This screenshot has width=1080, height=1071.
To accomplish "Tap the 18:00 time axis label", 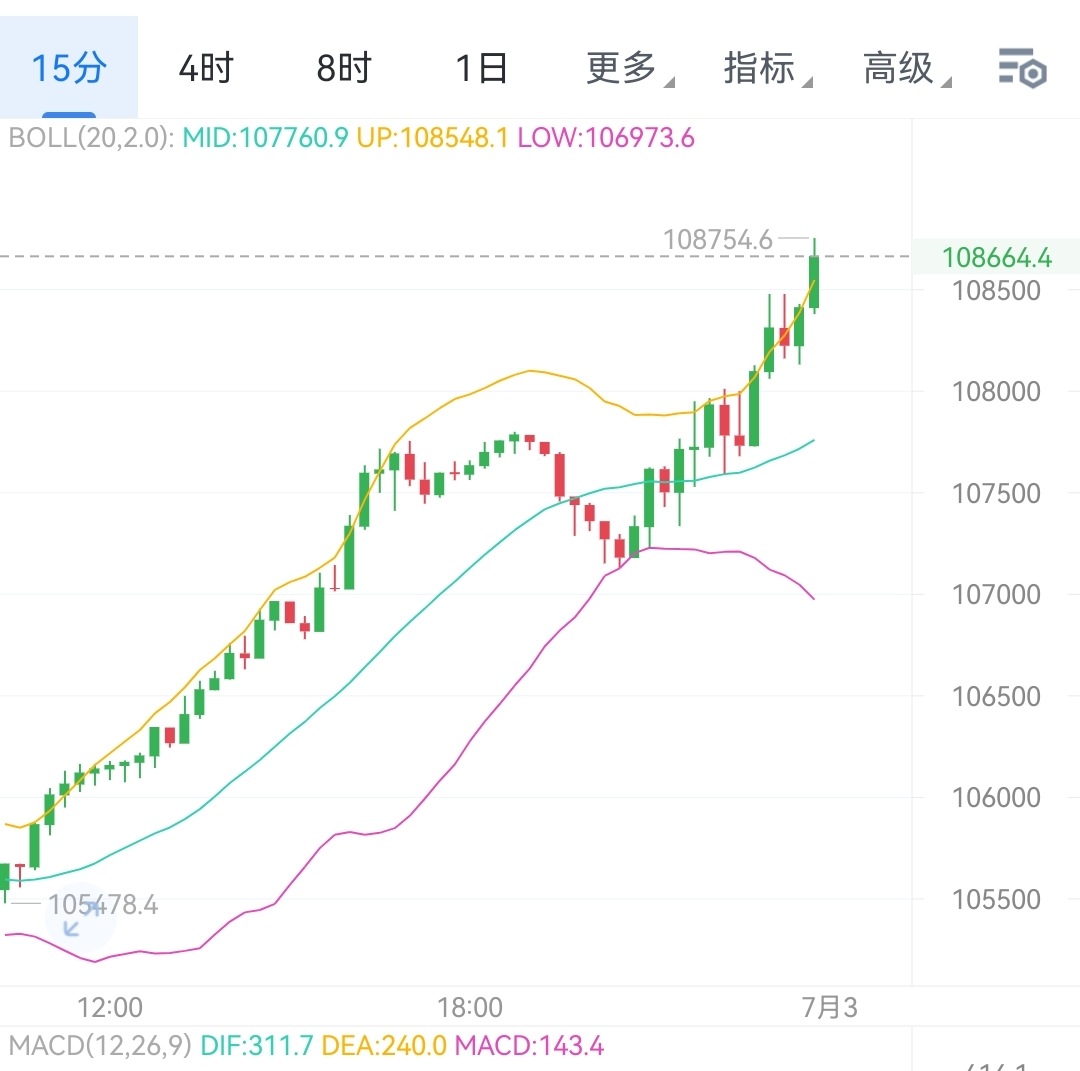I will click(470, 1007).
